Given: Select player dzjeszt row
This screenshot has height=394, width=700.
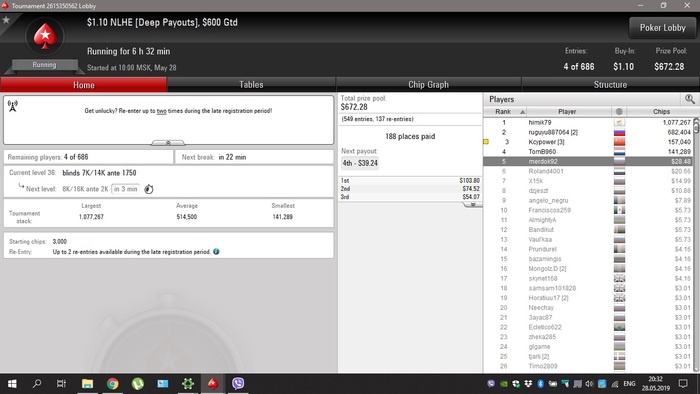Looking at the screenshot, I should coord(588,191).
